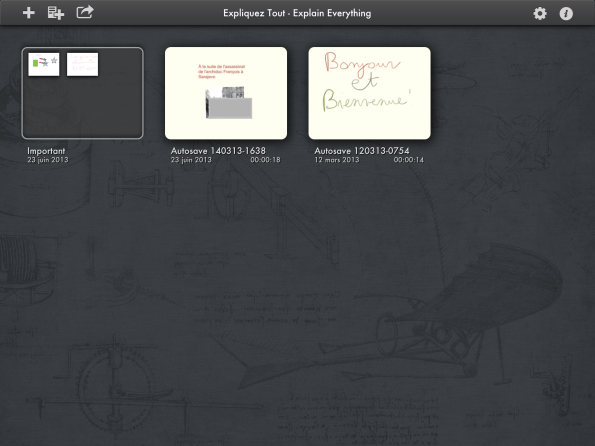Viewport: 595px width, 446px height.
Task: Click the 12 mars 2013 date label
Action: tap(337, 160)
